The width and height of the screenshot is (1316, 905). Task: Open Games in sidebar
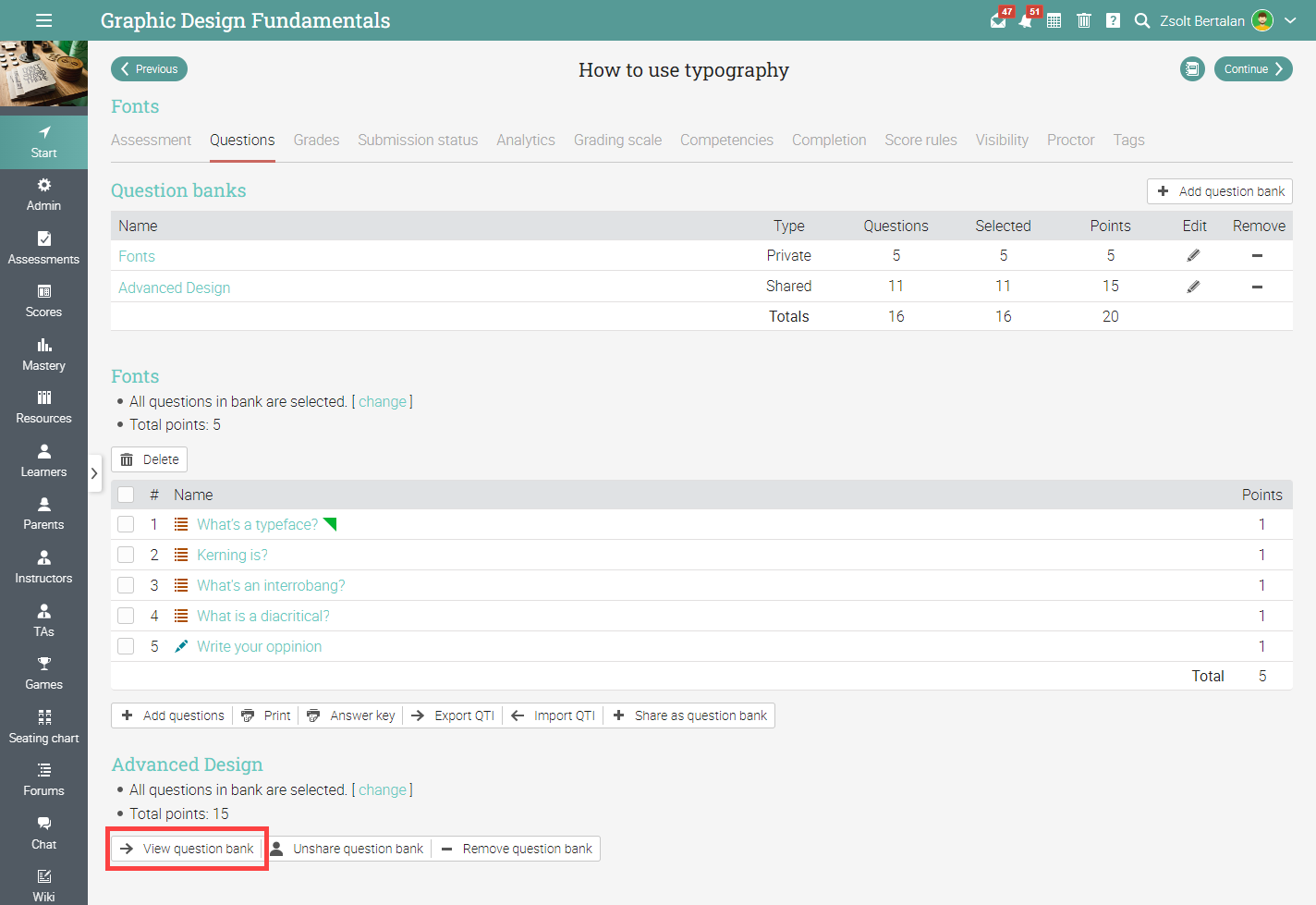(x=43, y=674)
